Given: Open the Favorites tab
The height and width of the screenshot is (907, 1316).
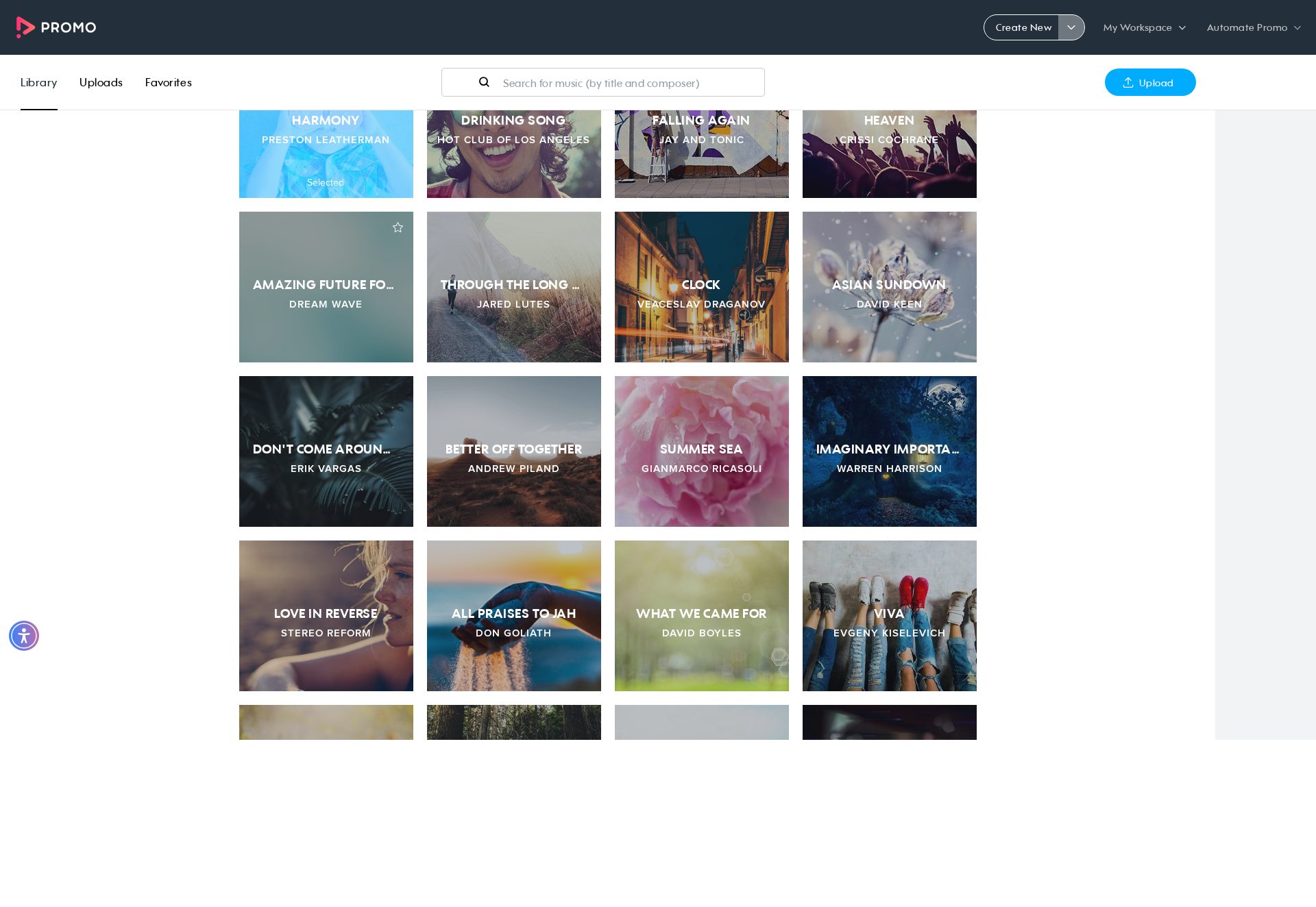Looking at the screenshot, I should [x=169, y=82].
